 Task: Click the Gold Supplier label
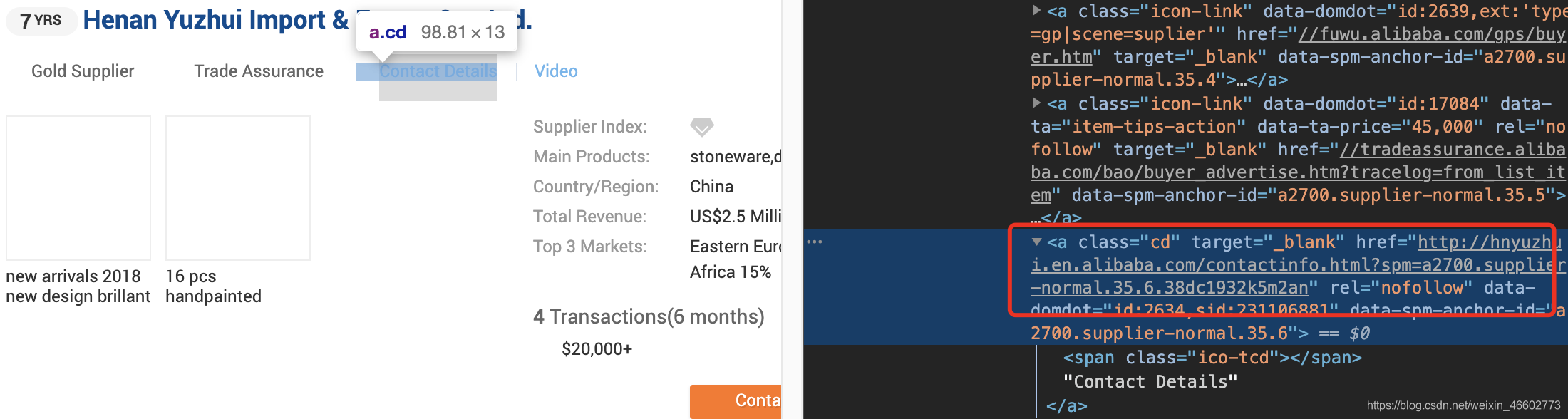(x=83, y=71)
